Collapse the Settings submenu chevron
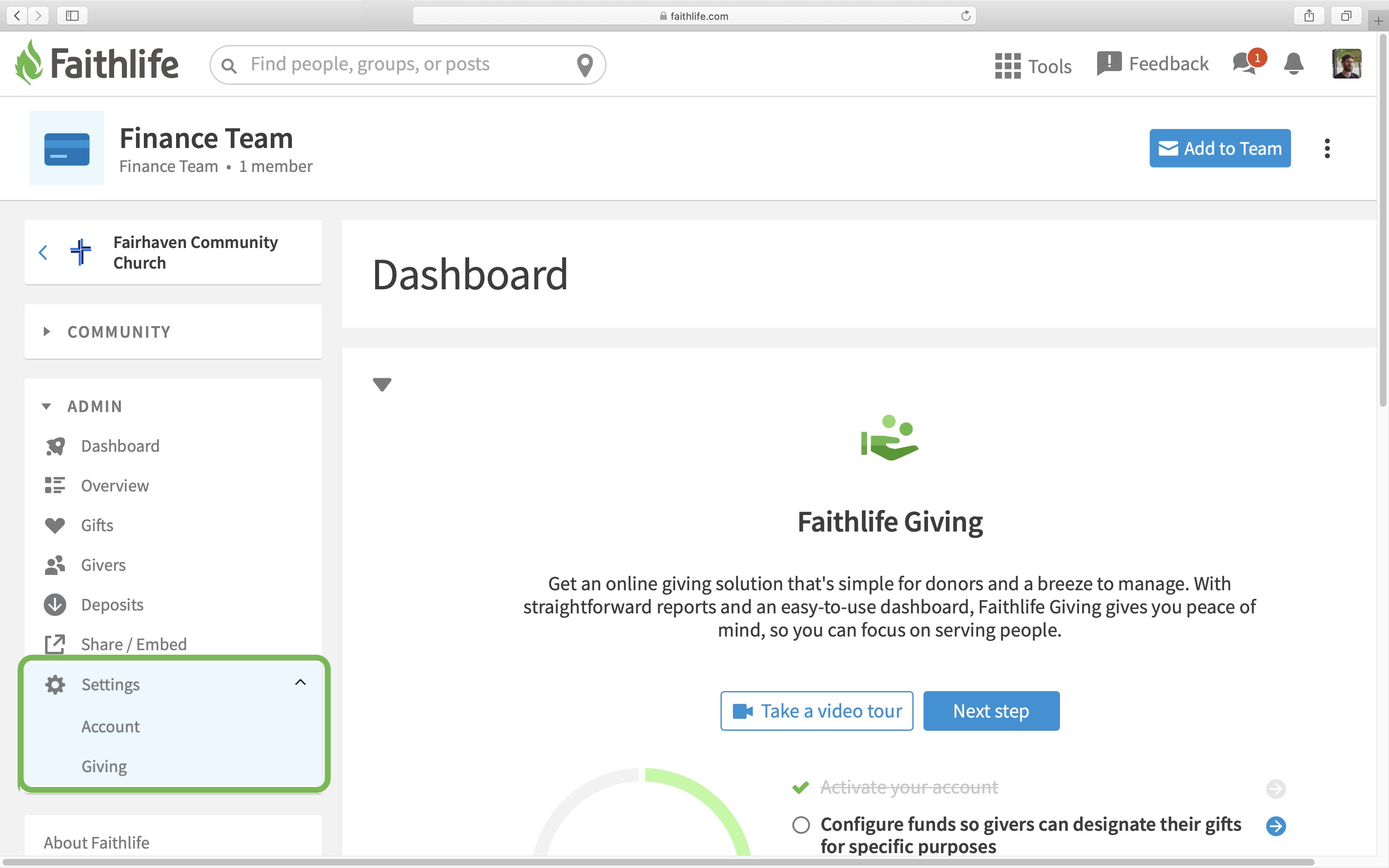Viewport: 1389px width, 868px height. coord(300,682)
